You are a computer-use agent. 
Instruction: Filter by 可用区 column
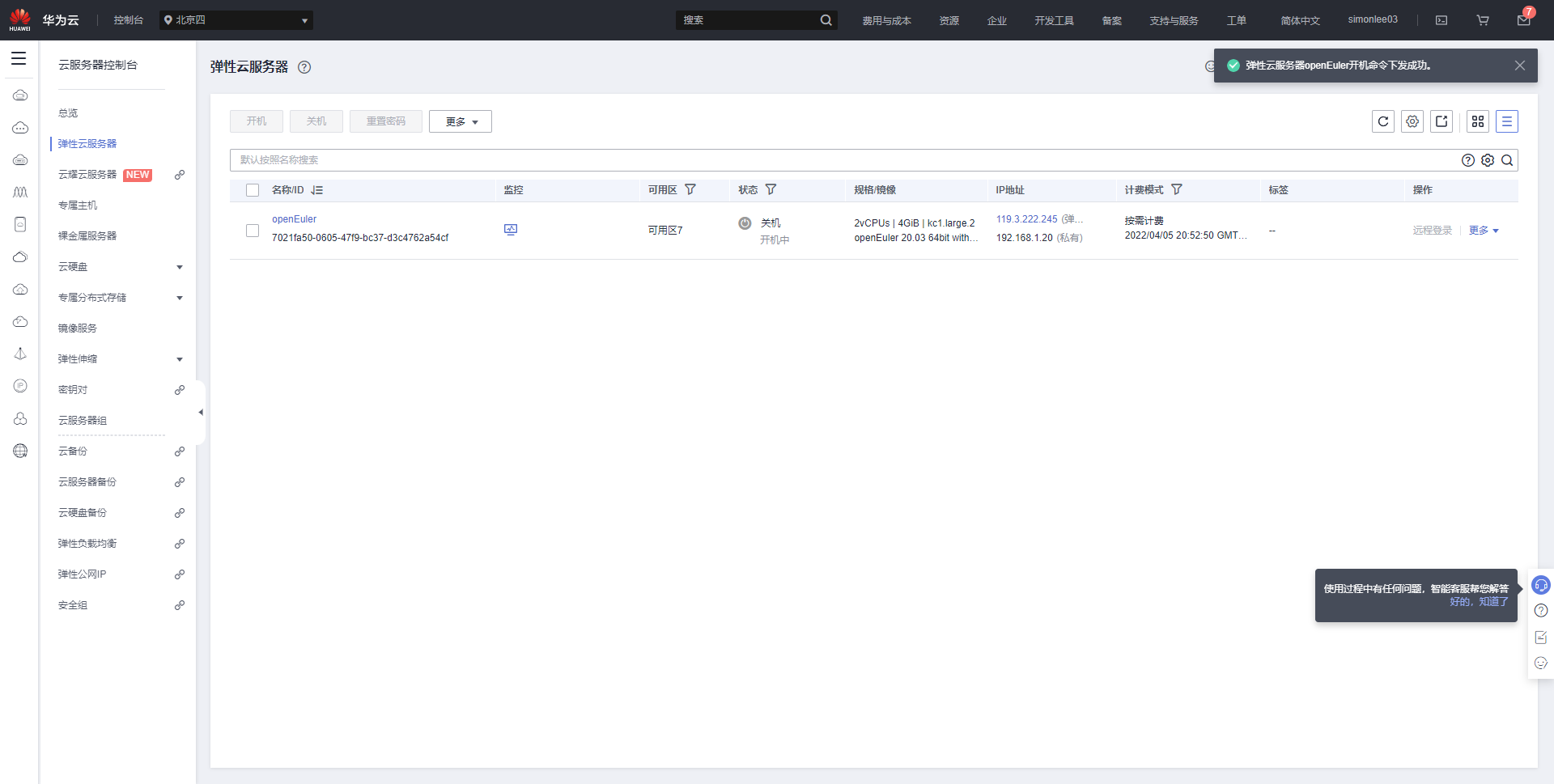690,189
